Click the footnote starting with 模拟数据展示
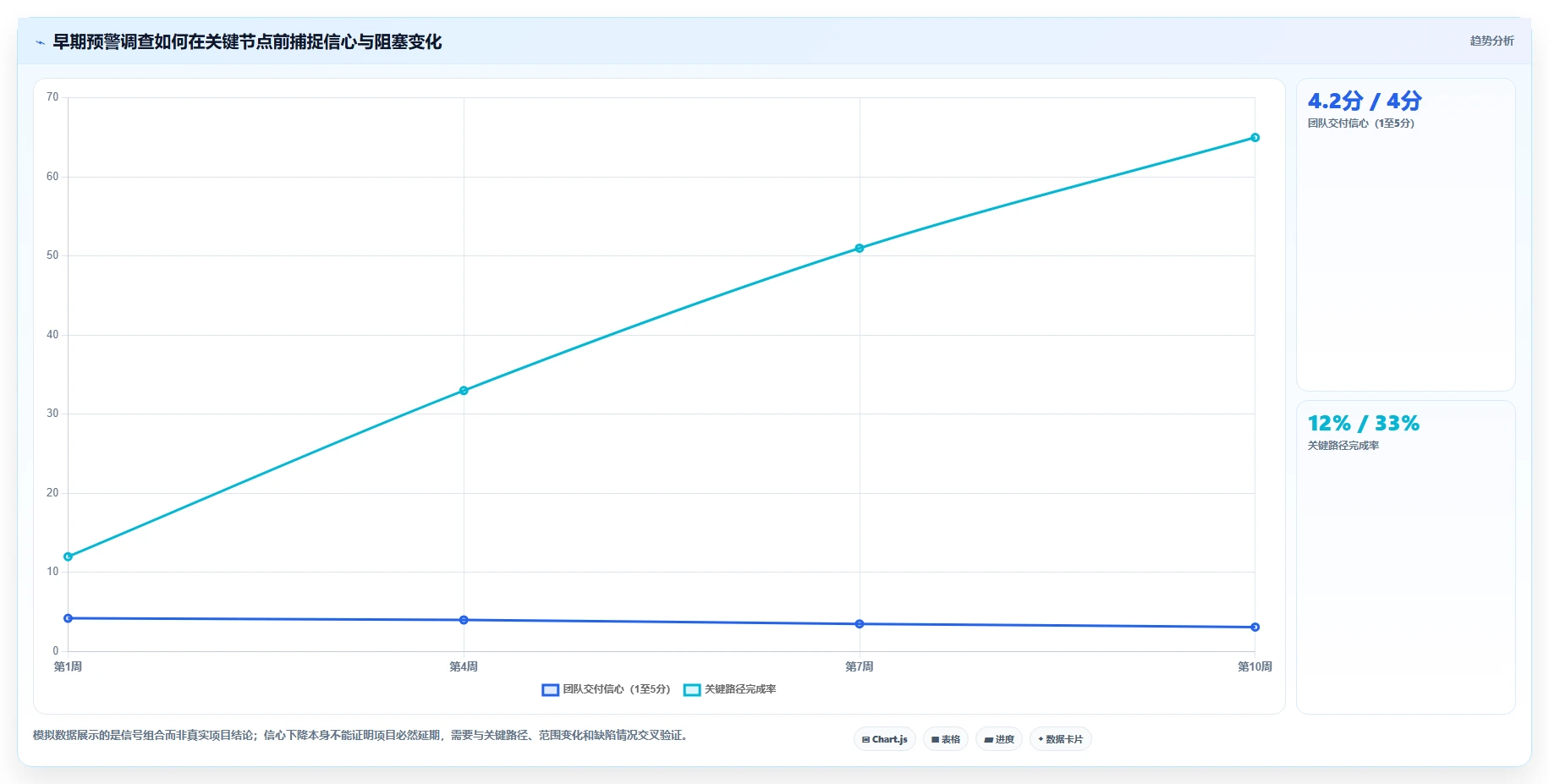This screenshot has width=1549, height=784. [362, 735]
